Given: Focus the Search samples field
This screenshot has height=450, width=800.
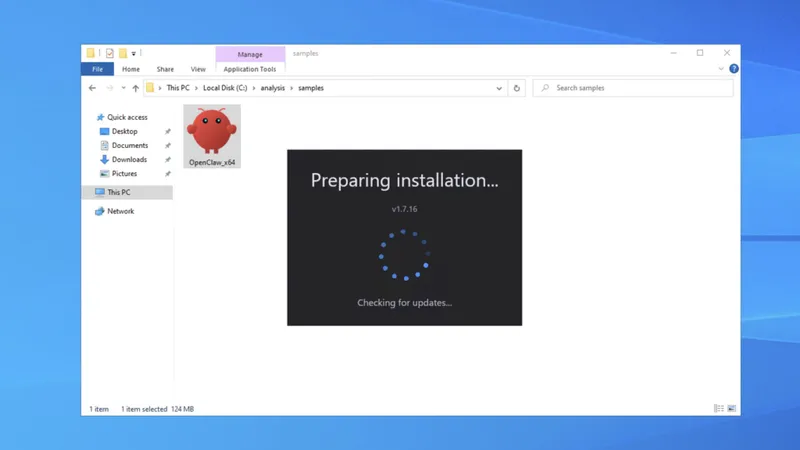Looking at the screenshot, I should (x=633, y=88).
